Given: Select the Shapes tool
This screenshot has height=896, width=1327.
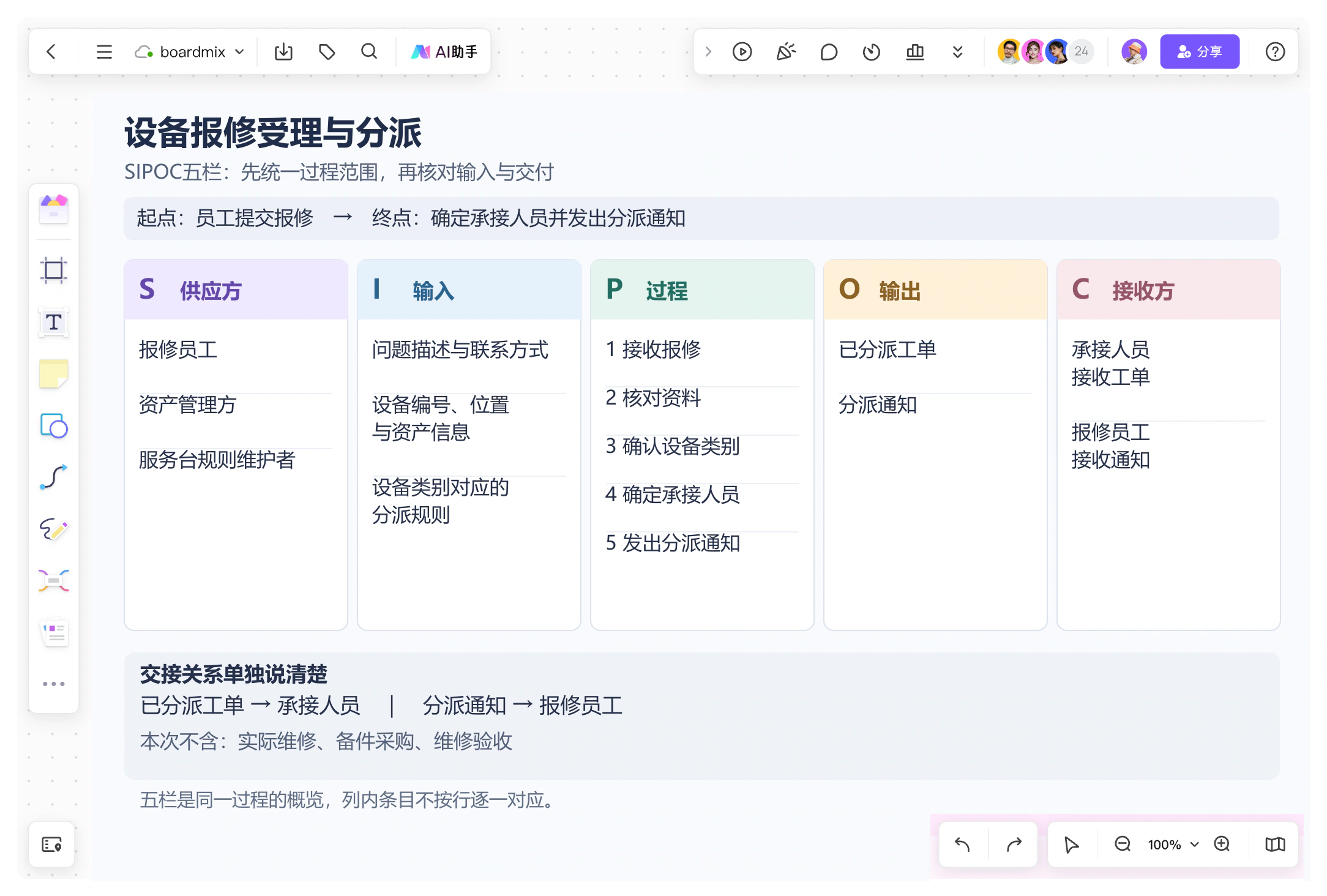Looking at the screenshot, I should 54,426.
